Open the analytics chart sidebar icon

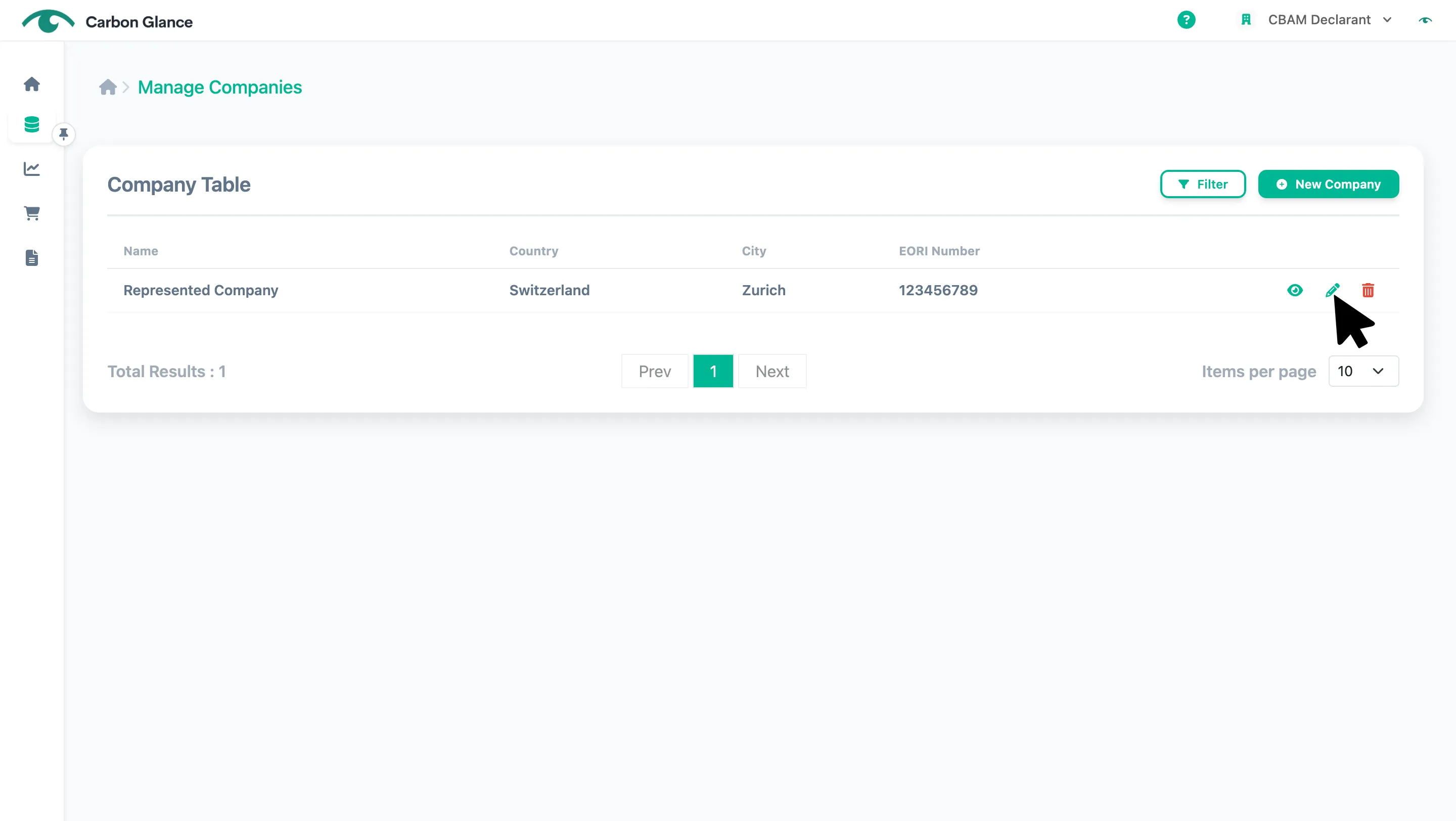pos(32,168)
